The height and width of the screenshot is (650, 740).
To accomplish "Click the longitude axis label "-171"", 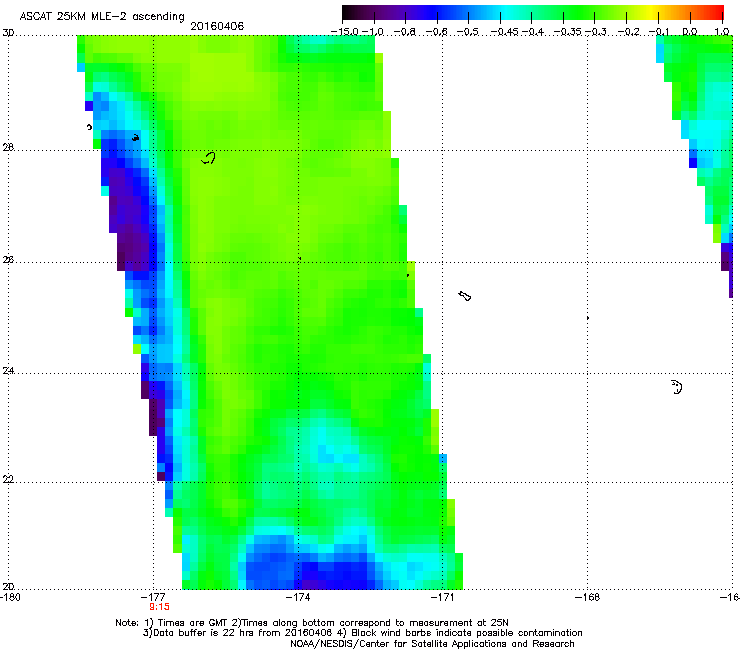I will tap(443, 597).
